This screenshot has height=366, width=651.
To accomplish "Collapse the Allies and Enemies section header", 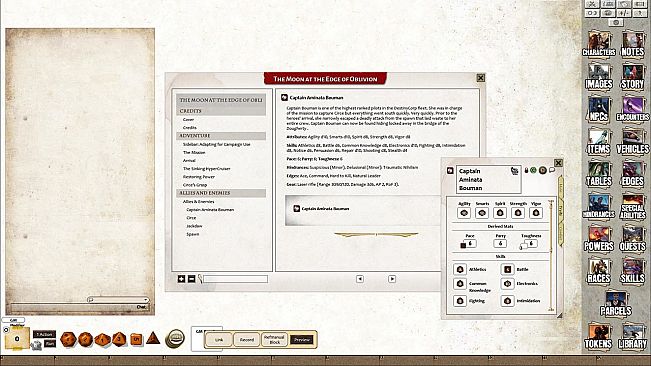I will coord(221,193).
